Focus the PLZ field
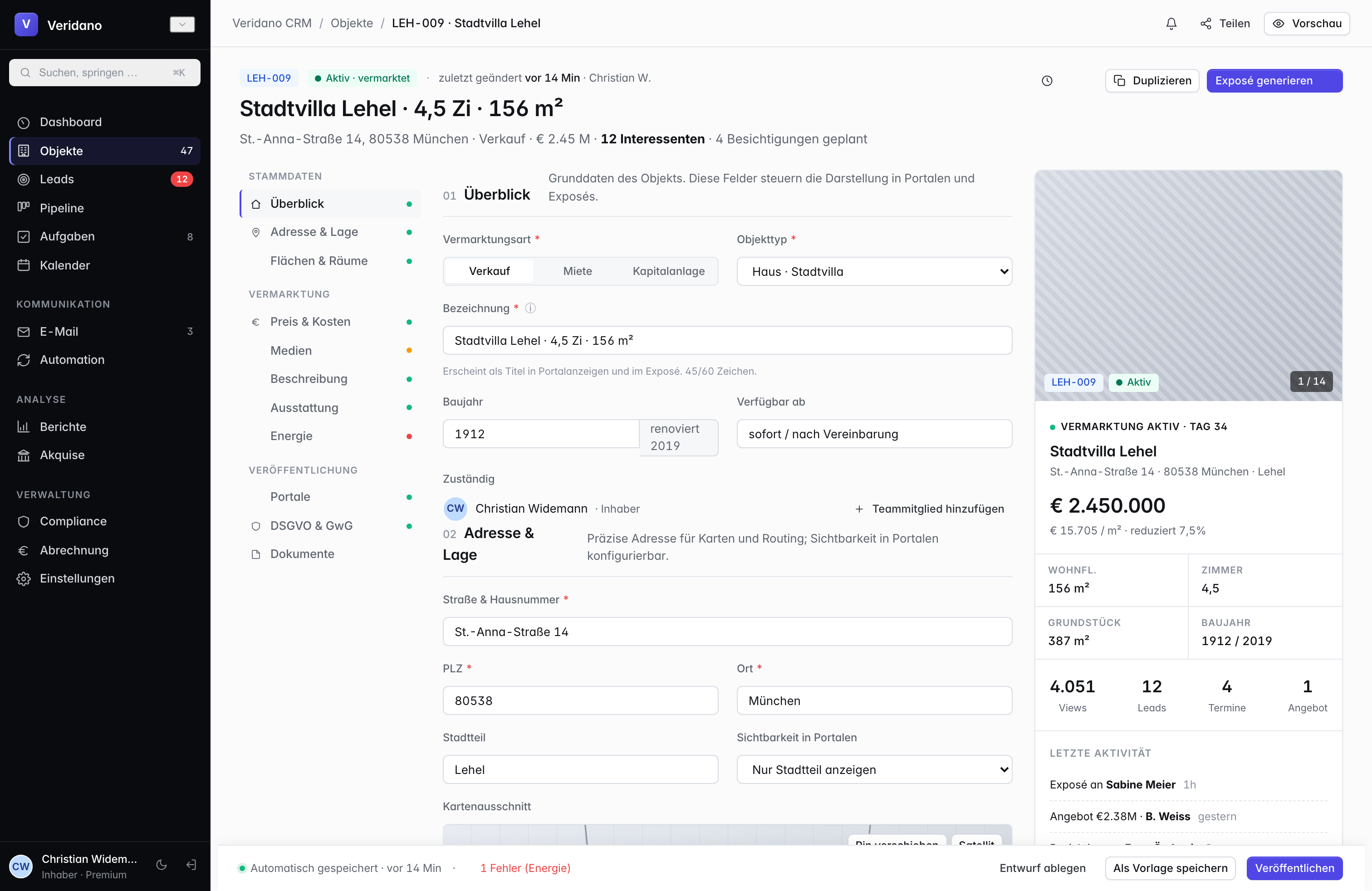This screenshot has height=891, width=1372. 580,701
